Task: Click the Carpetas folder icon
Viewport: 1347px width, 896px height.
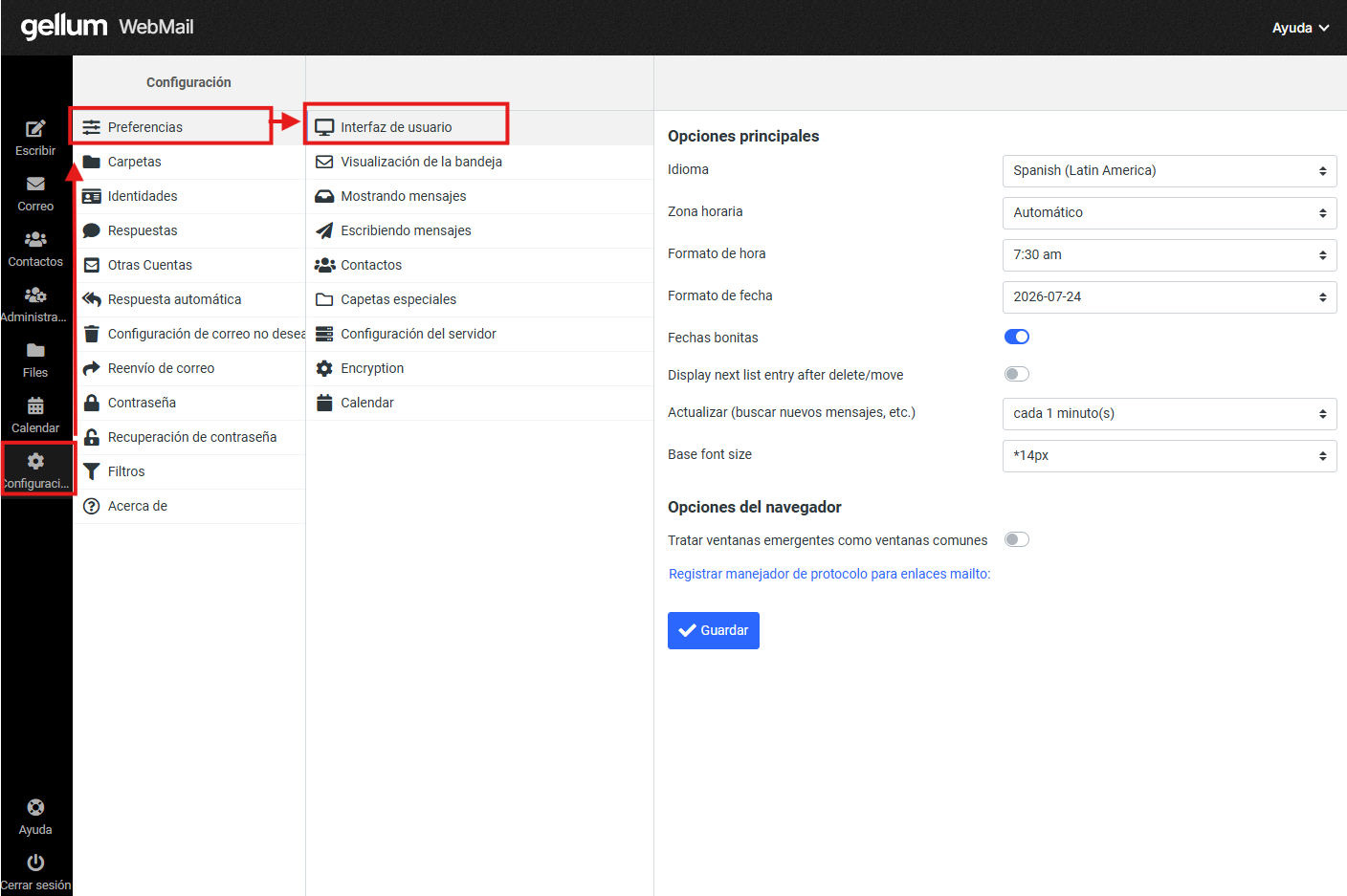Action: pyautogui.click(x=92, y=162)
